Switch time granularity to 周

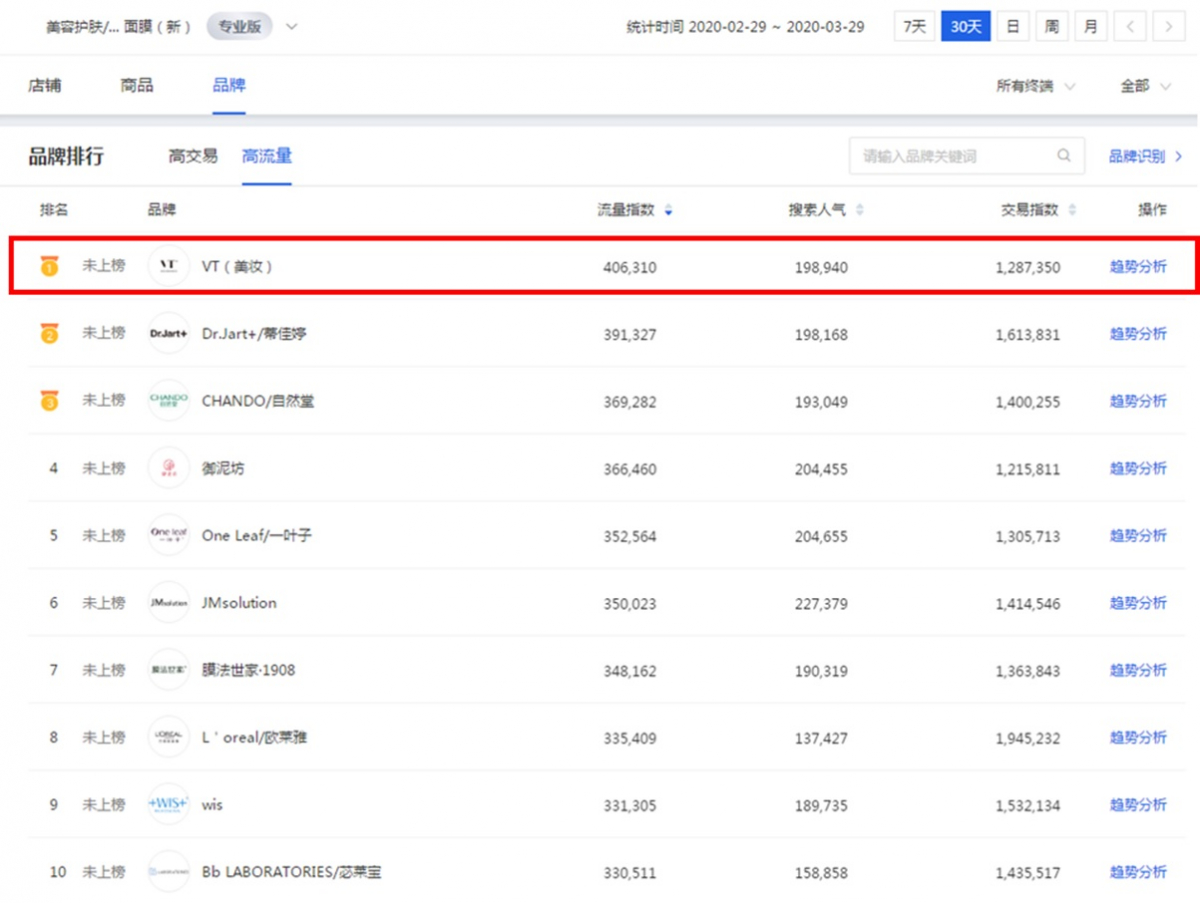click(x=1052, y=27)
